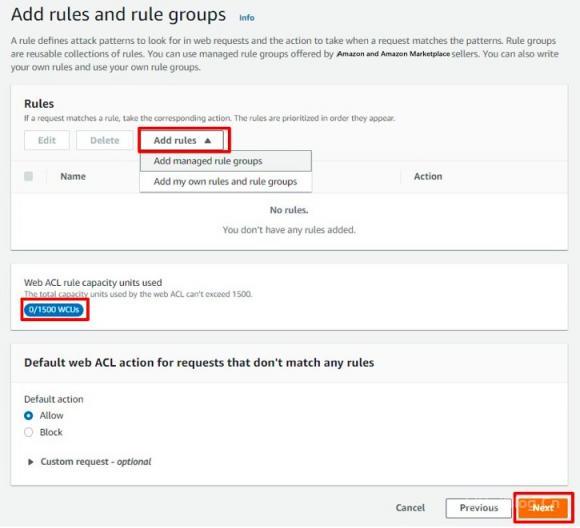Click the orange Next button
The width and height of the screenshot is (580, 528).
click(x=543, y=508)
